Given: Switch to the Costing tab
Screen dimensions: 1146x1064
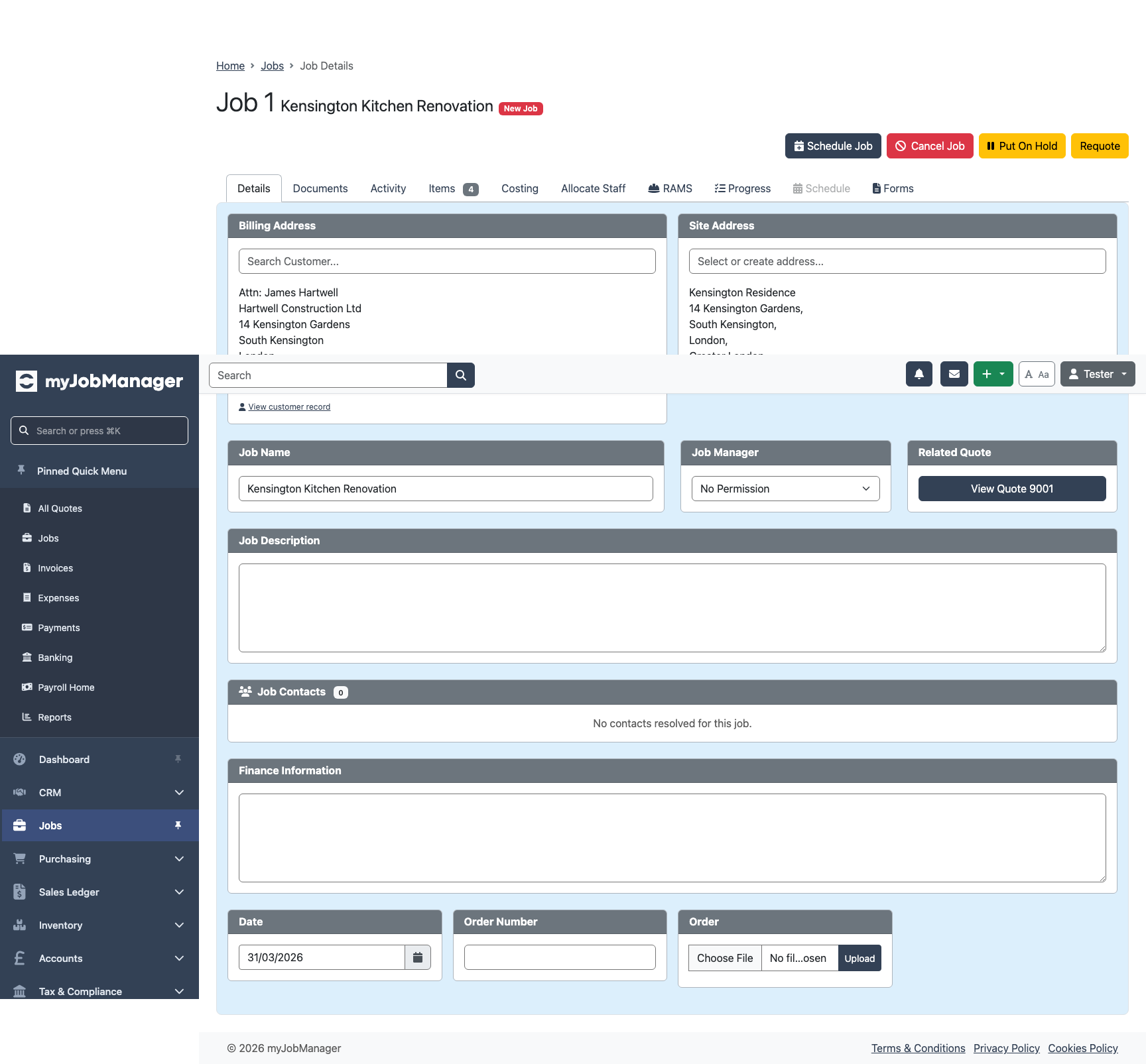Looking at the screenshot, I should click(x=520, y=188).
